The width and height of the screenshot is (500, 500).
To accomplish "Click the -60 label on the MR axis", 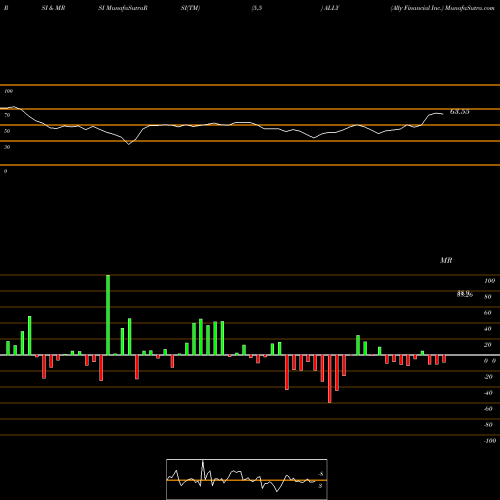I will pos(488,409).
